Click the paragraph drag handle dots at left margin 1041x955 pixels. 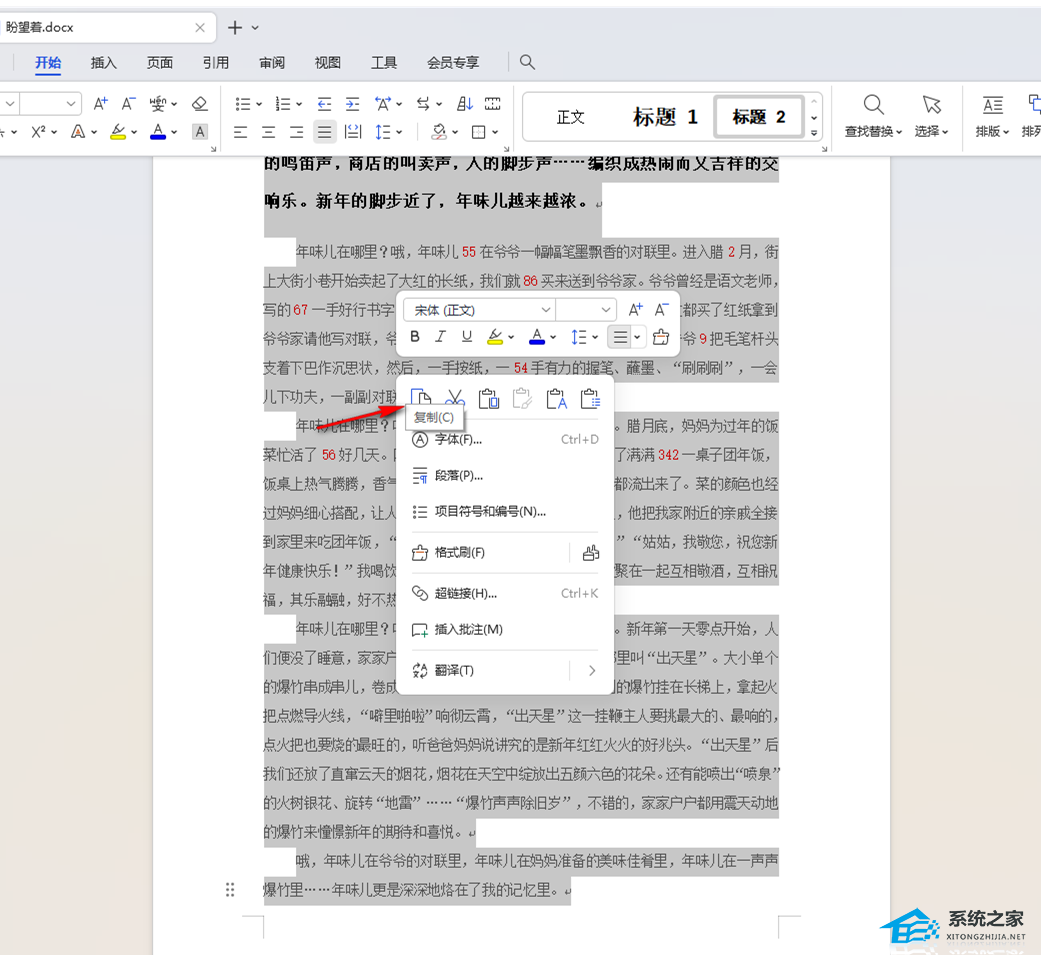point(230,890)
